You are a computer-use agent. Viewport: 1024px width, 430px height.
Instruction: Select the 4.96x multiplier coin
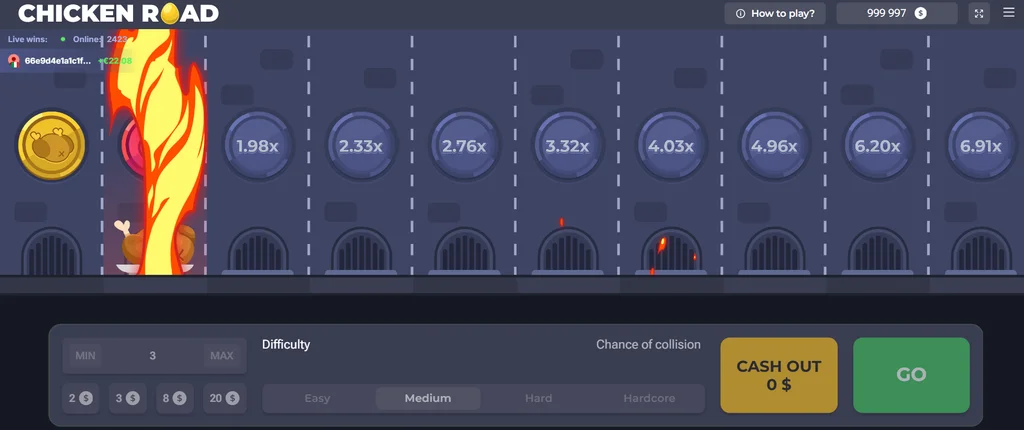(774, 146)
